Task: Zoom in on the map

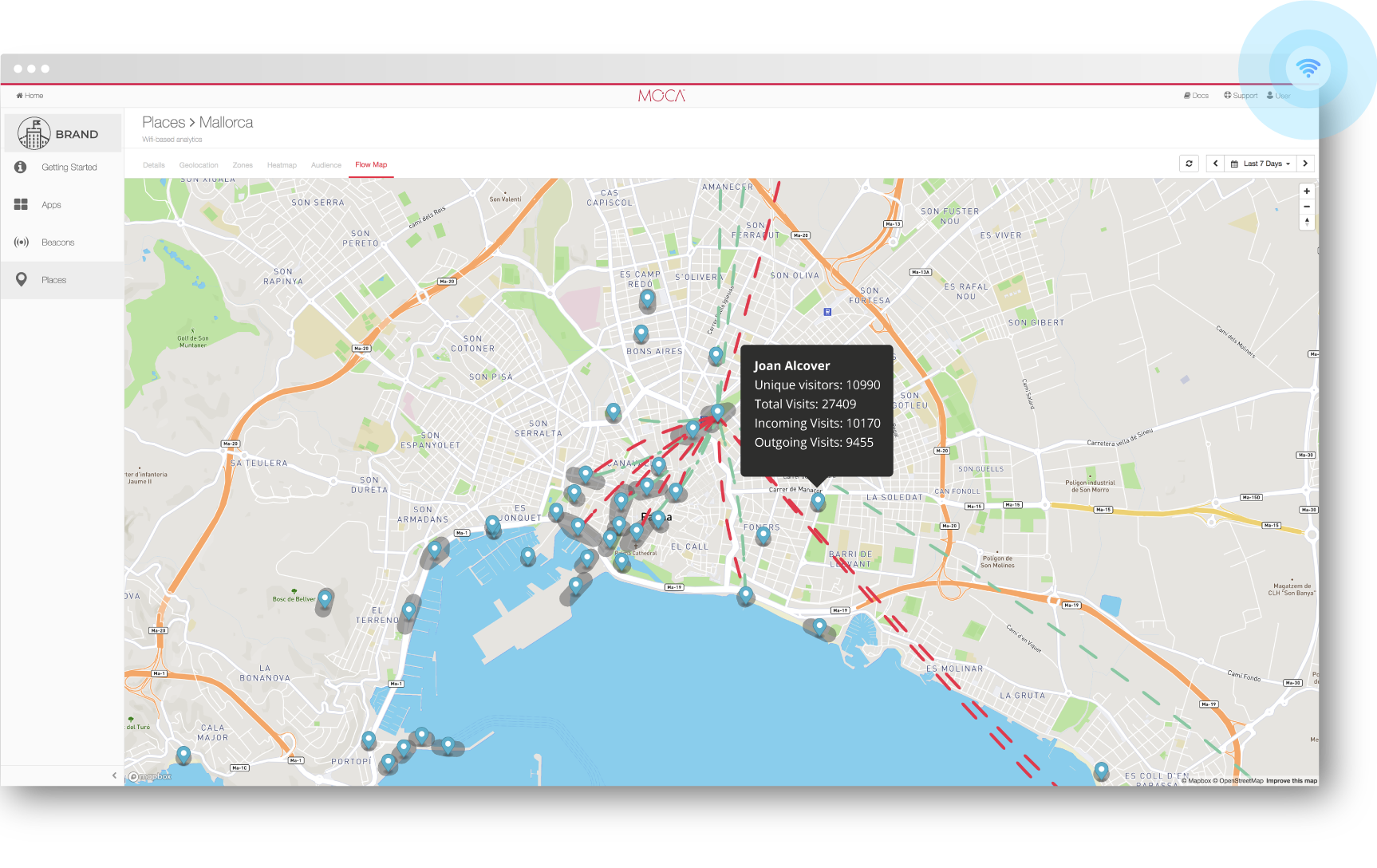Action: [1307, 191]
